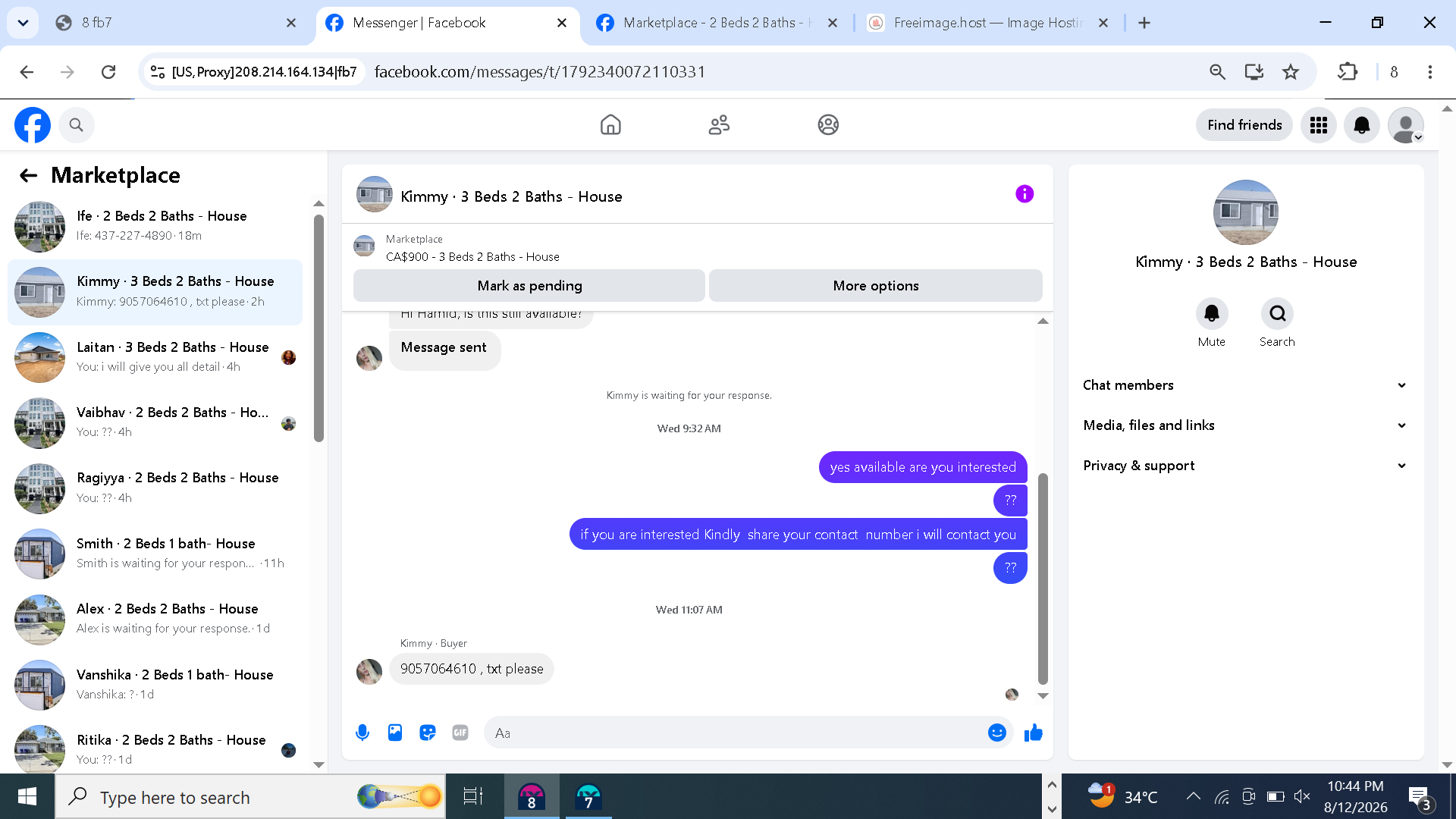Open Windows action center notifications
The height and width of the screenshot is (819, 1456).
tap(1420, 797)
